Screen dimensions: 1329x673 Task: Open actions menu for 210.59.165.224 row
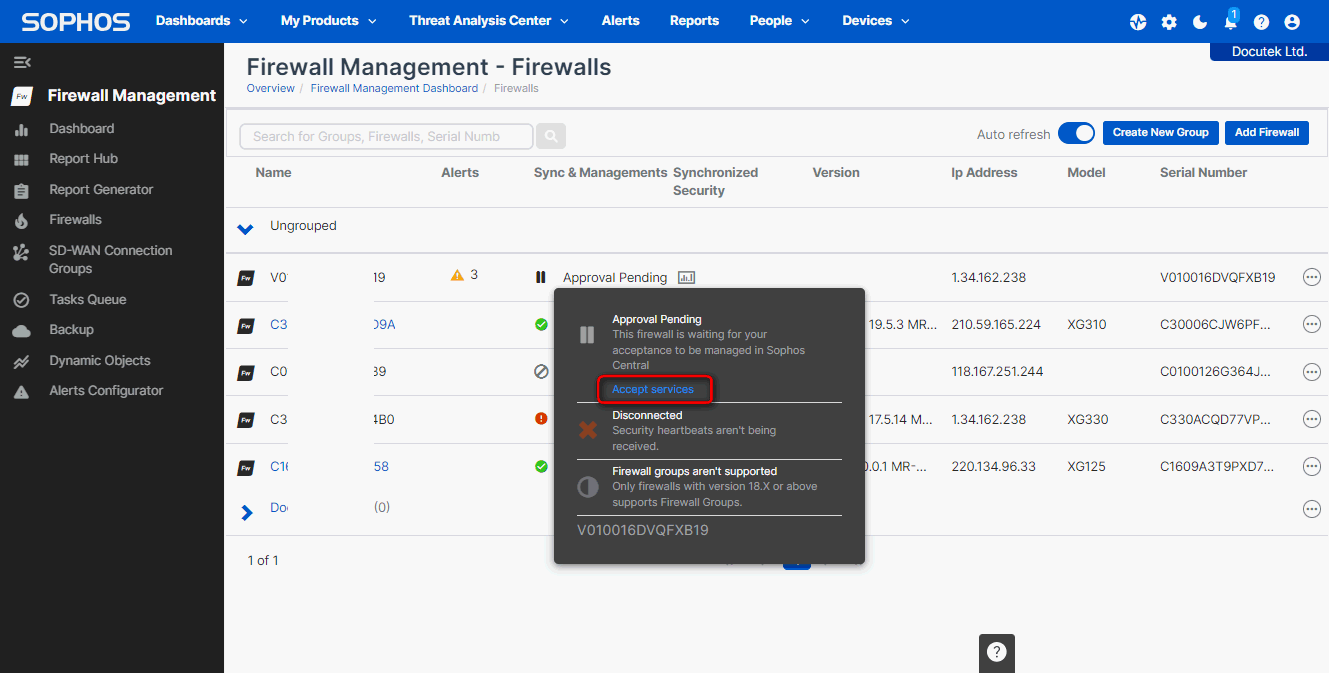tap(1312, 325)
